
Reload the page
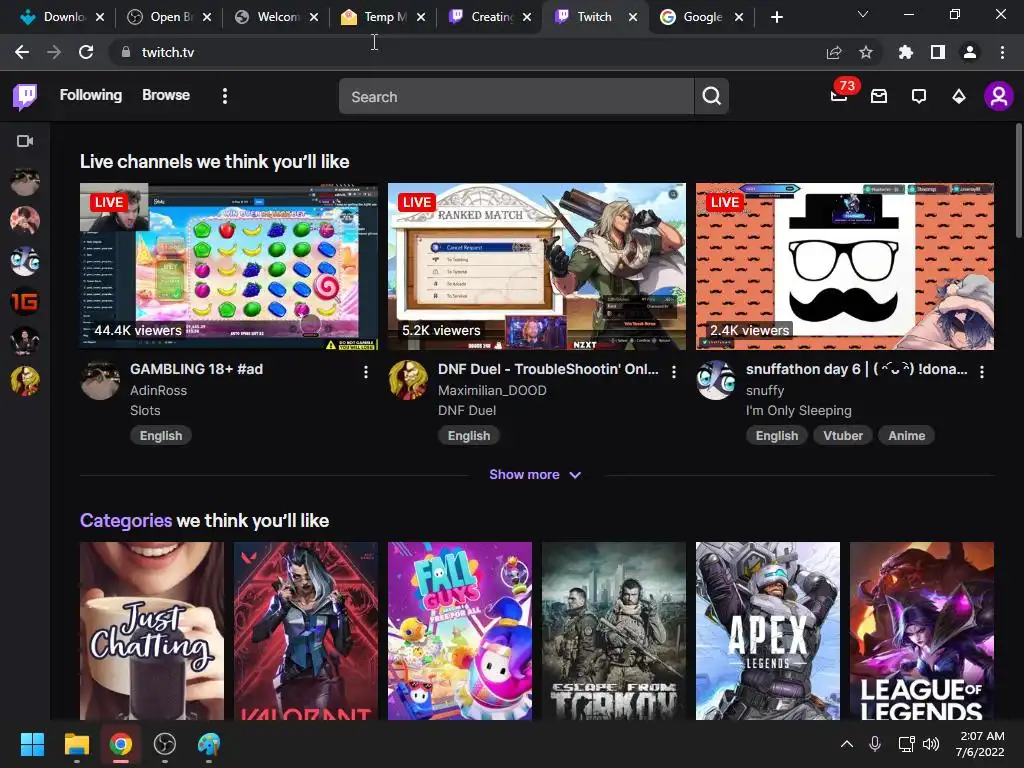86,52
